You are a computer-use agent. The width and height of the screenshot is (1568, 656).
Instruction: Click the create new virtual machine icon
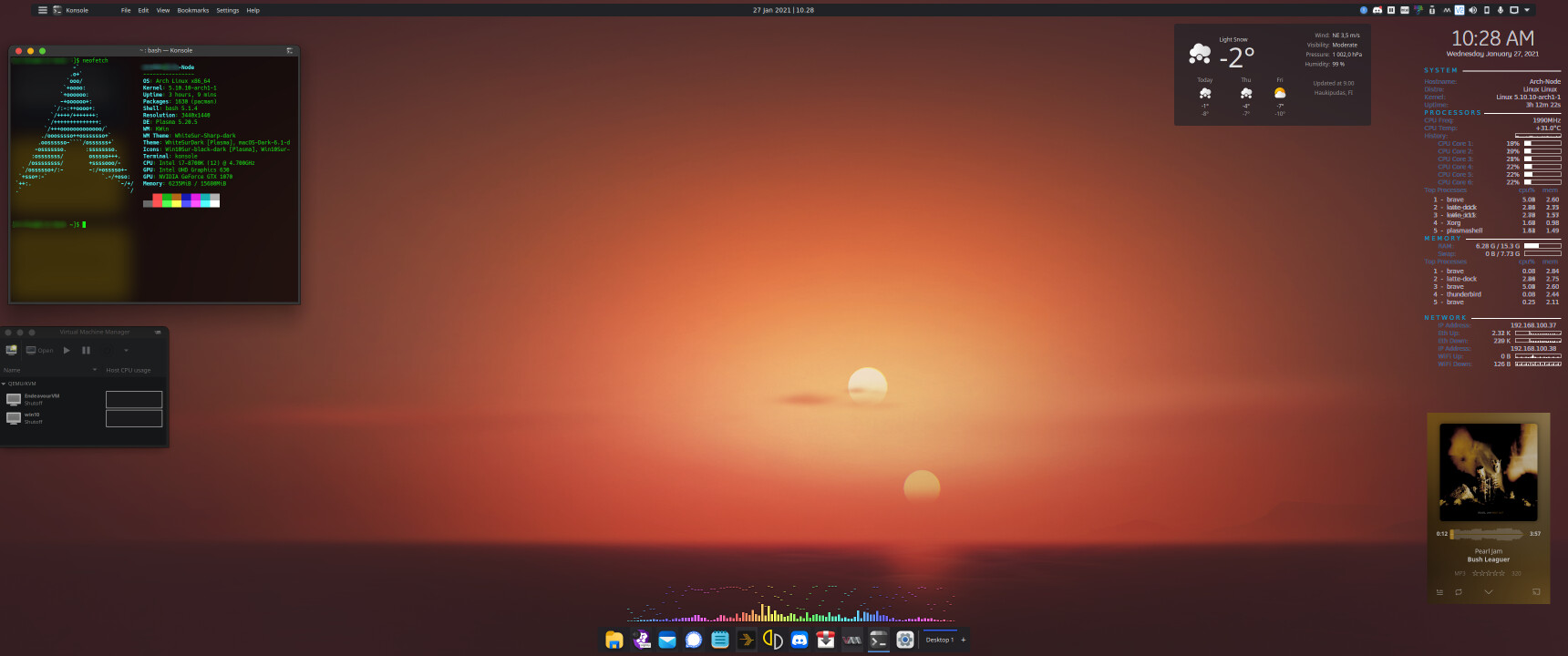click(x=12, y=350)
